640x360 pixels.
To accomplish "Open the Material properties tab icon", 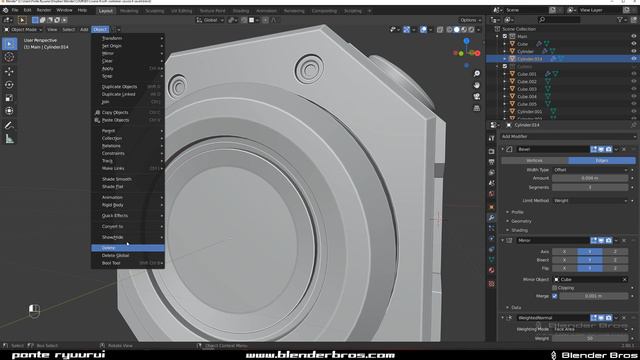I will pyautogui.click(x=491, y=270).
